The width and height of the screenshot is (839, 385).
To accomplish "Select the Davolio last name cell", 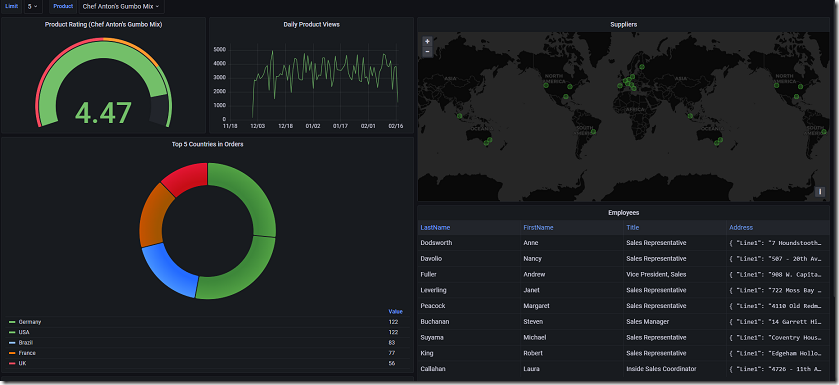I will (x=469, y=259).
